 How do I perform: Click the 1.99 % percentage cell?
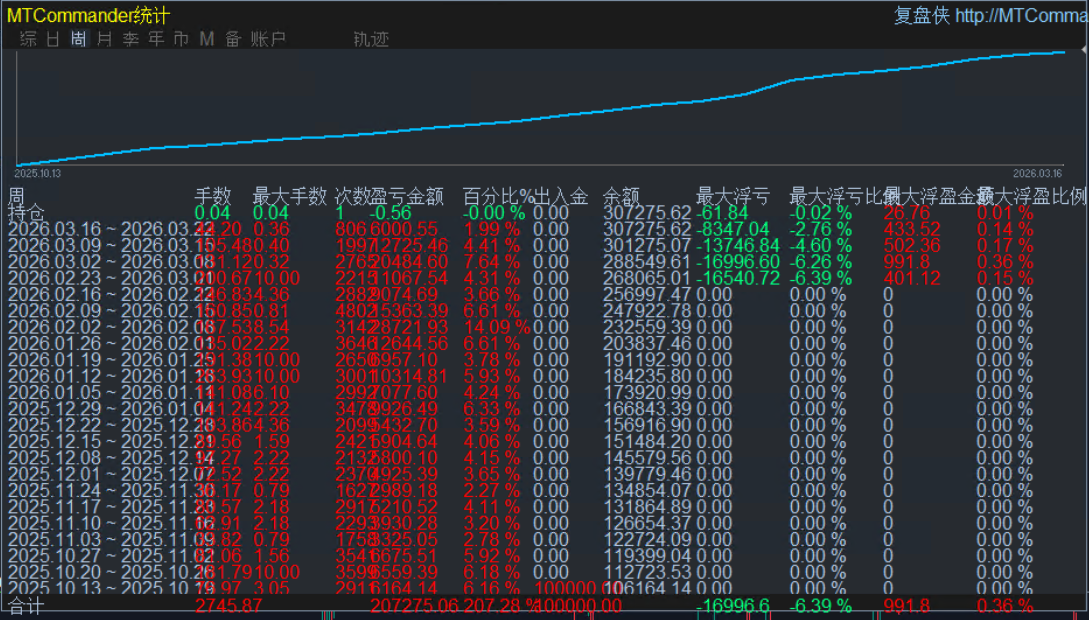[492, 229]
